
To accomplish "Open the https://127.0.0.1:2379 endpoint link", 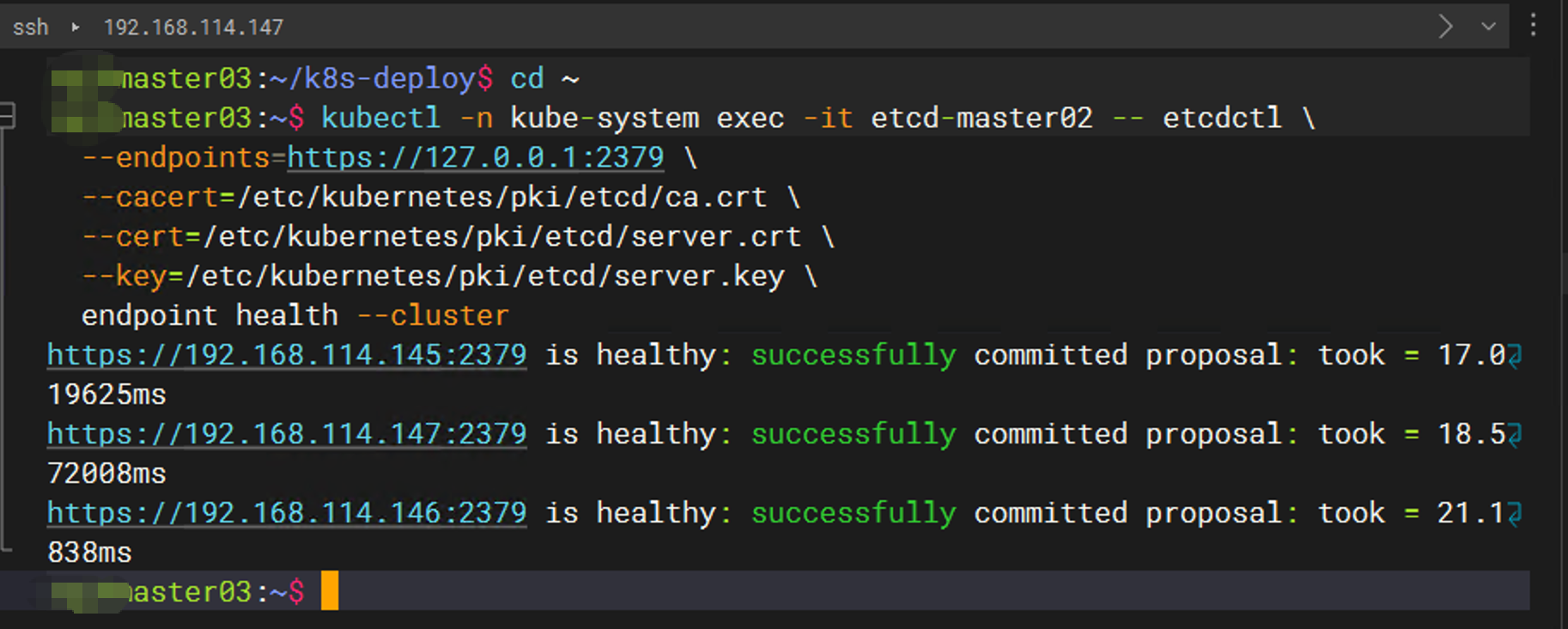I will click(476, 157).
